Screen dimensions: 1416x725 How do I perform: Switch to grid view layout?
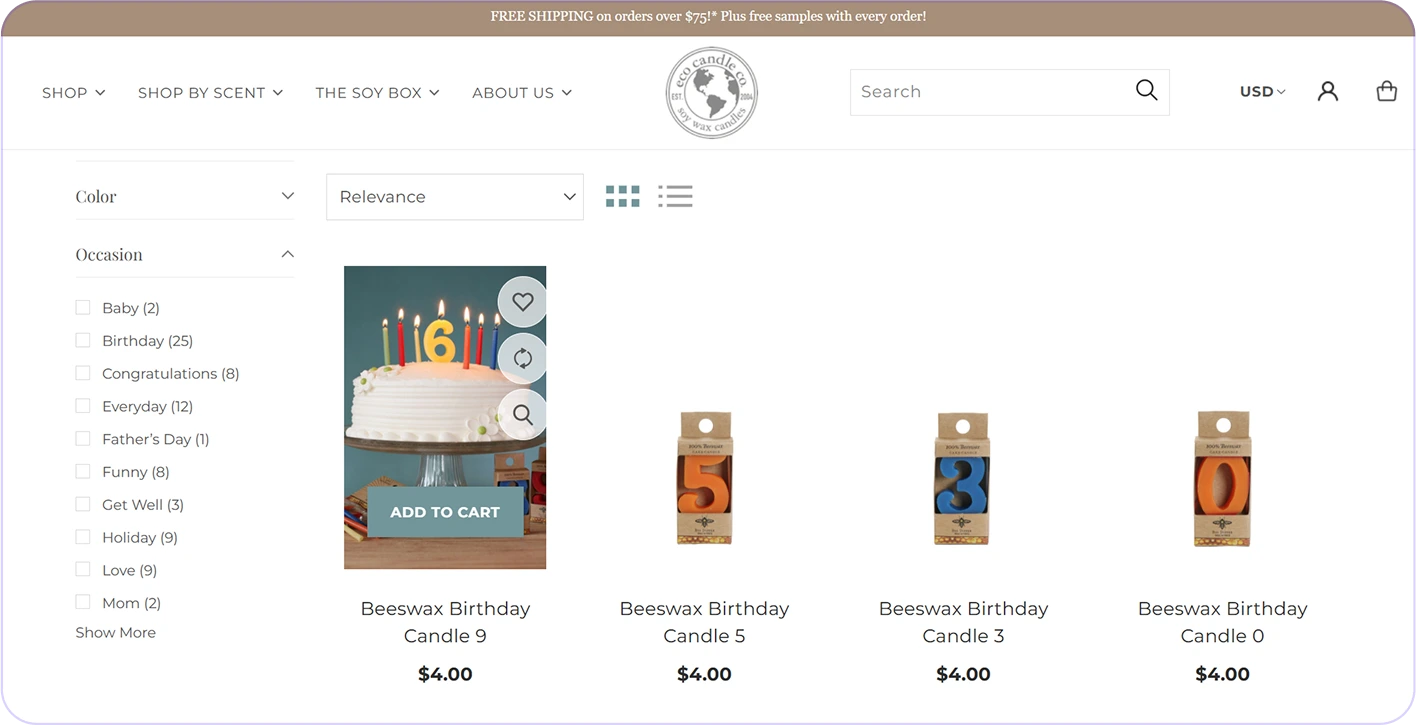pos(622,197)
